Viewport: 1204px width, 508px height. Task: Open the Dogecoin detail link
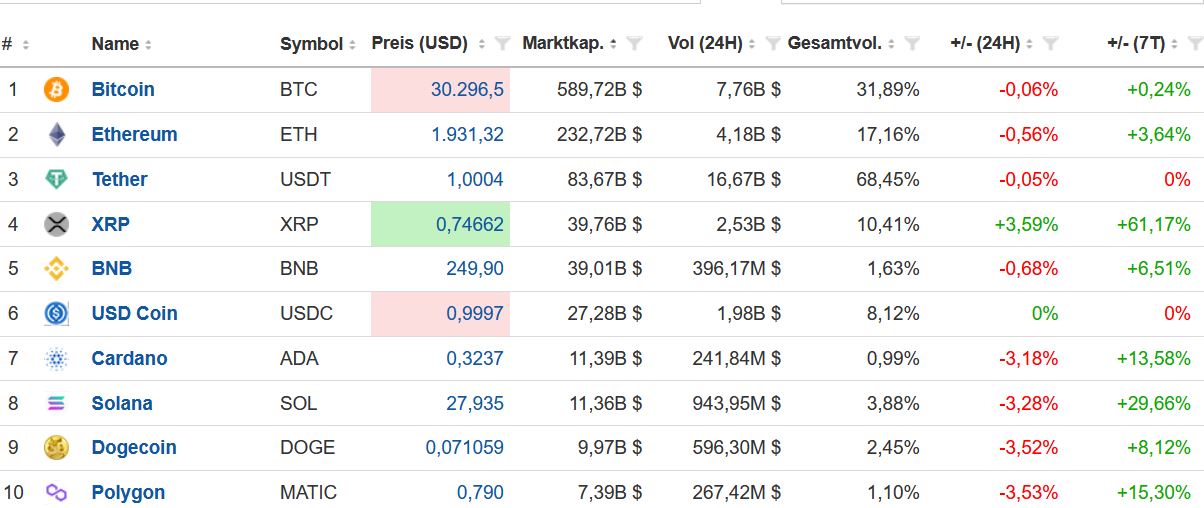133,448
